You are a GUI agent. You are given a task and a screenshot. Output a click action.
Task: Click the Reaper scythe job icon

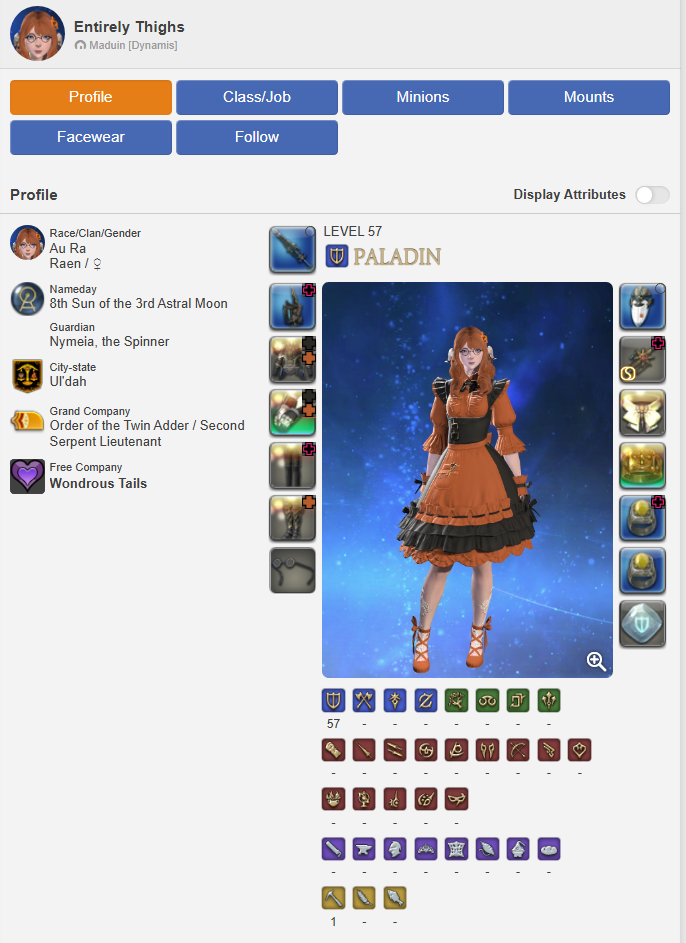(456, 750)
